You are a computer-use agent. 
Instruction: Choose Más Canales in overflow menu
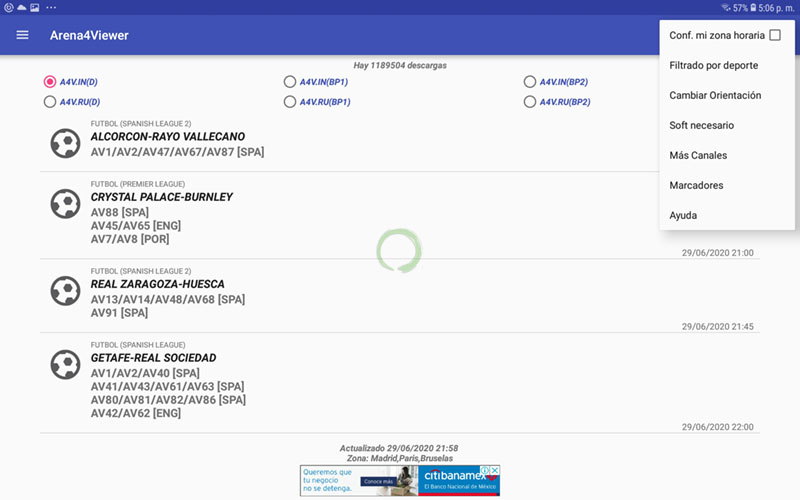pos(698,156)
